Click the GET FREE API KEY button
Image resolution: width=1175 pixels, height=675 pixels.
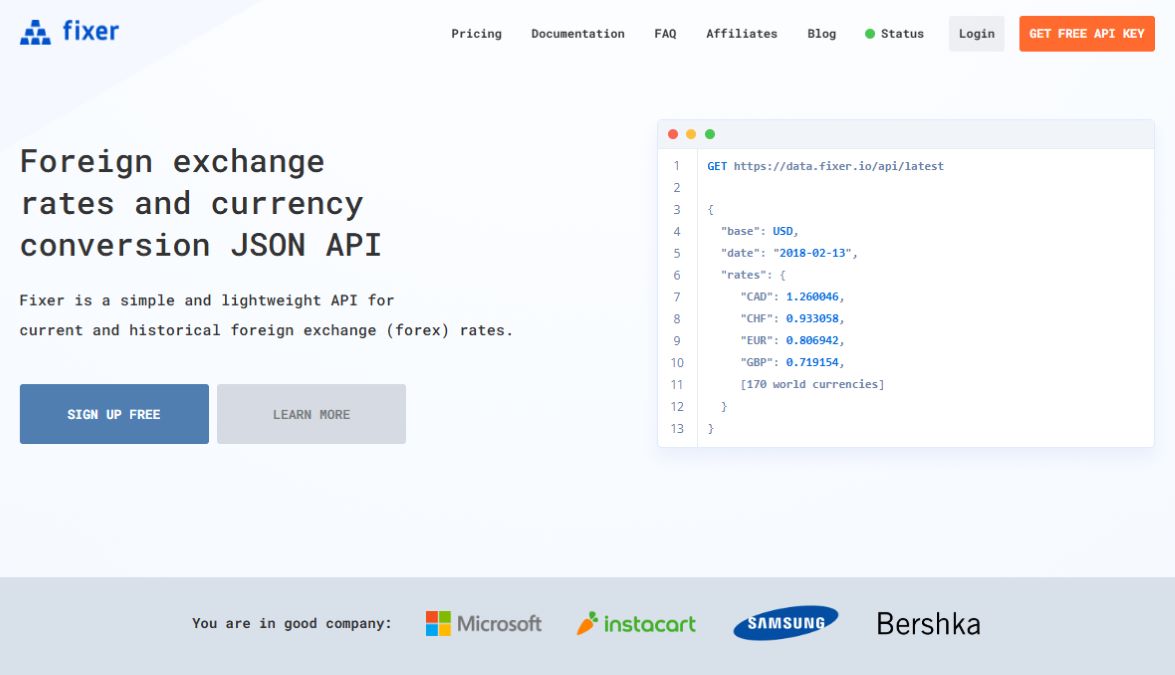[1086, 33]
